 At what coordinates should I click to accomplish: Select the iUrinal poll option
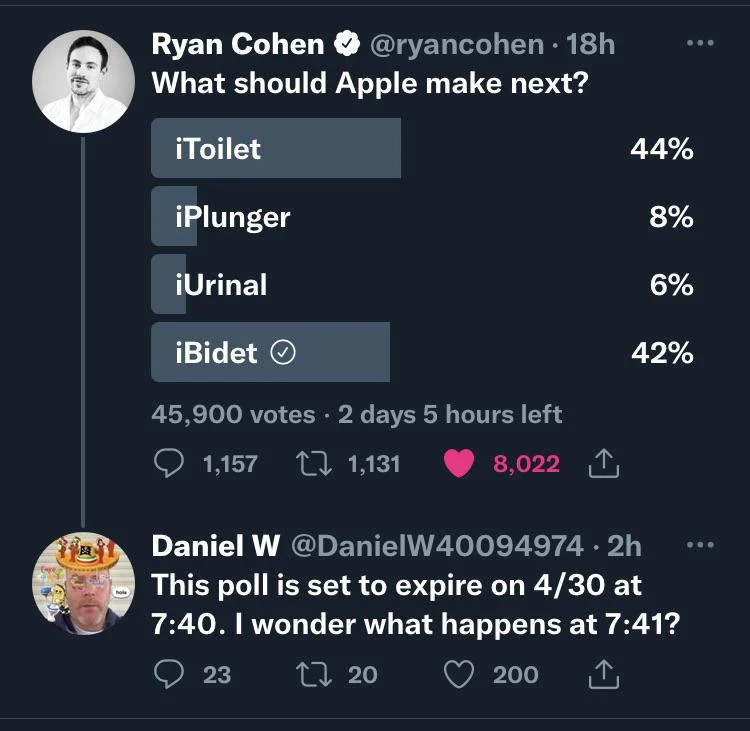click(x=221, y=285)
